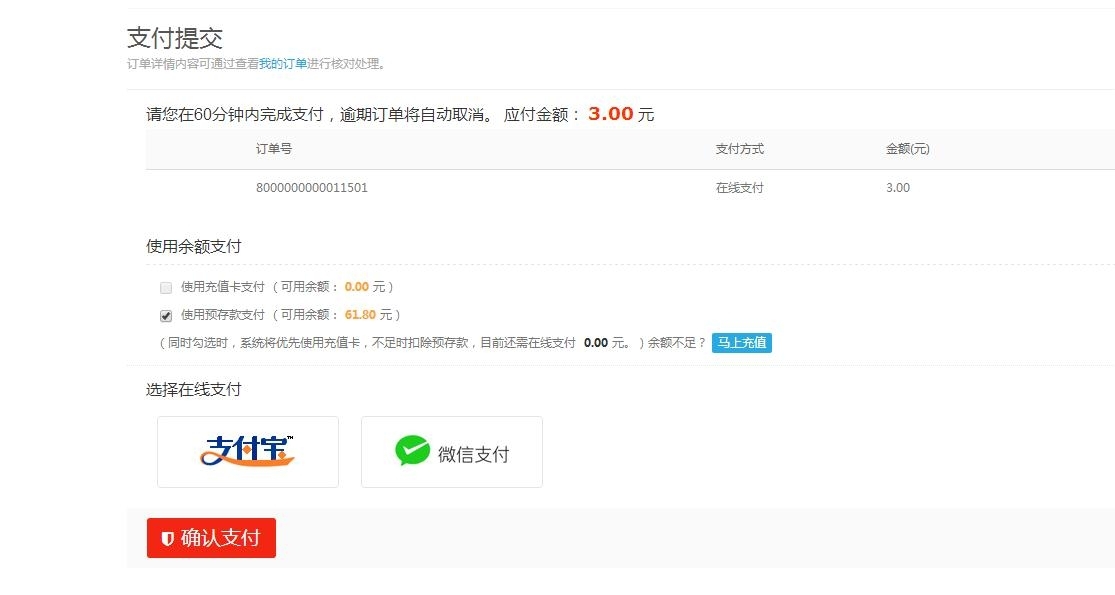Click the 支付提交 page heading
Screen dimensions: 1115x595
tap(175, 38)
